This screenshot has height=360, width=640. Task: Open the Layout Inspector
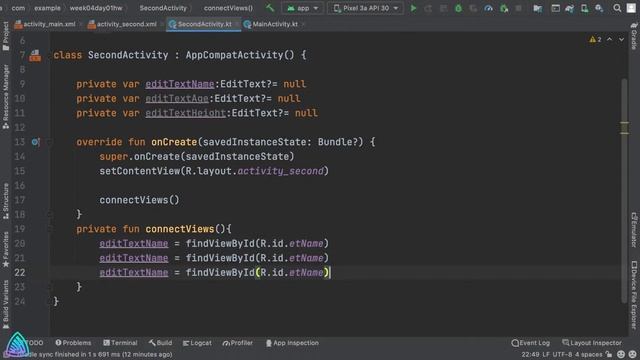pyautogui.click(x=592, y=343)
